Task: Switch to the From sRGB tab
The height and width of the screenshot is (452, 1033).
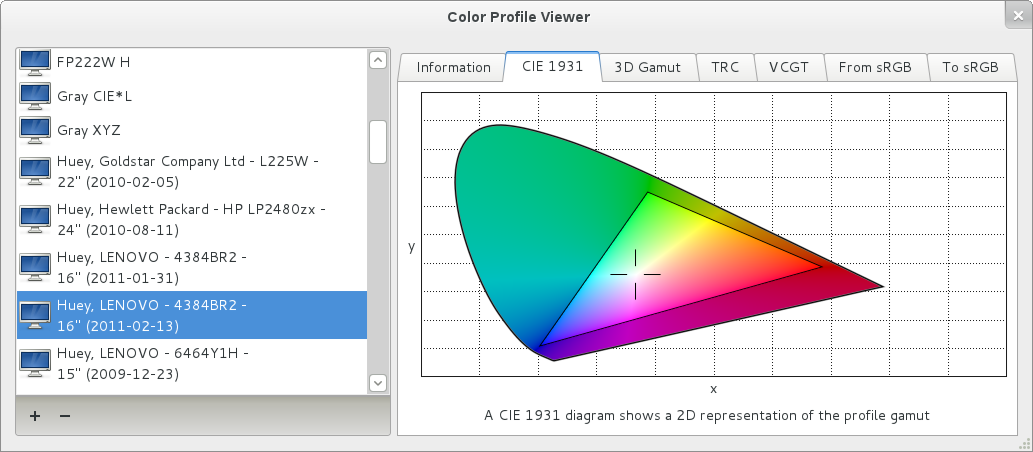Action: 876,67
